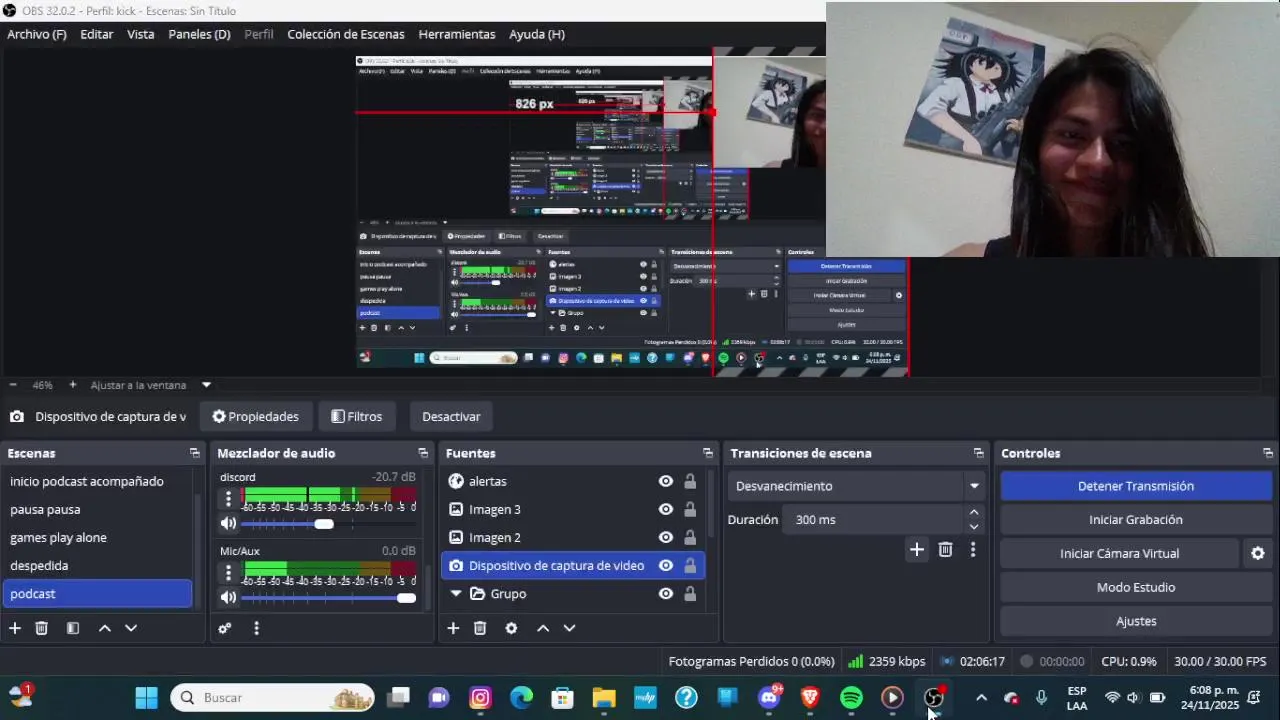
Task: Move source down in Fuentes toolbar
Action: 569,628
